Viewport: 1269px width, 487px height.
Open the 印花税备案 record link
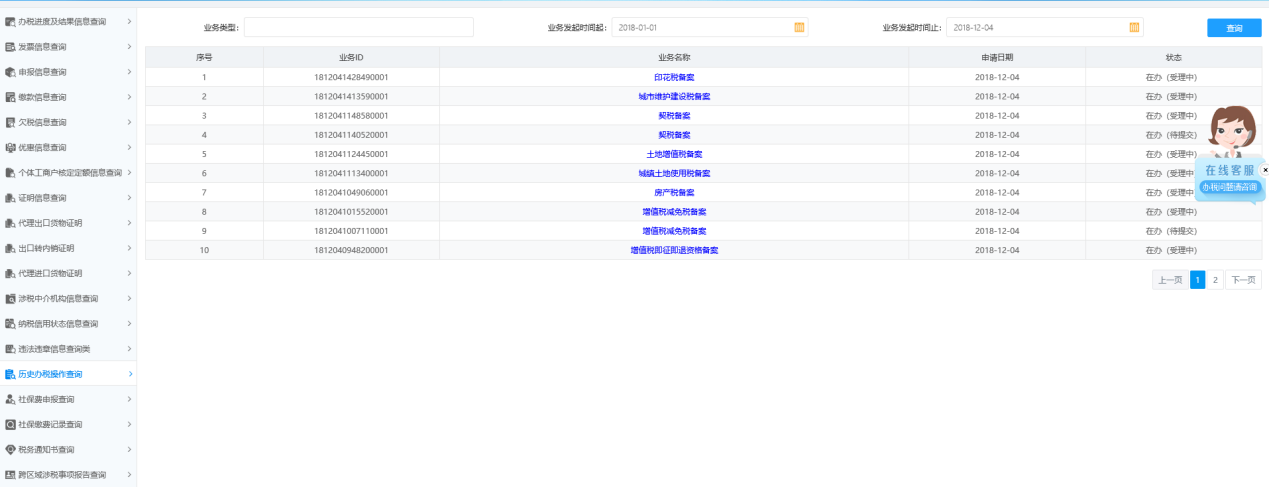[x=674, y=77]
